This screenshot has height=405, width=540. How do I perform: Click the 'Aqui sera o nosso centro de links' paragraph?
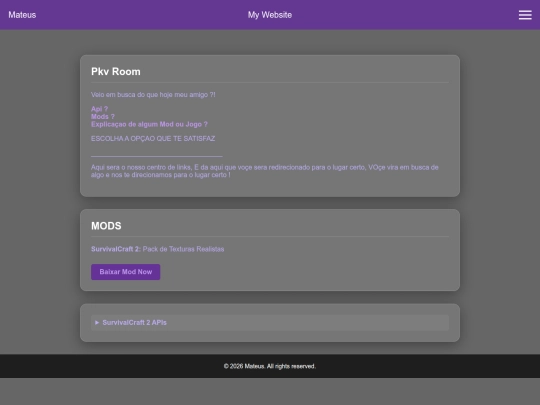tap(264, 171)
